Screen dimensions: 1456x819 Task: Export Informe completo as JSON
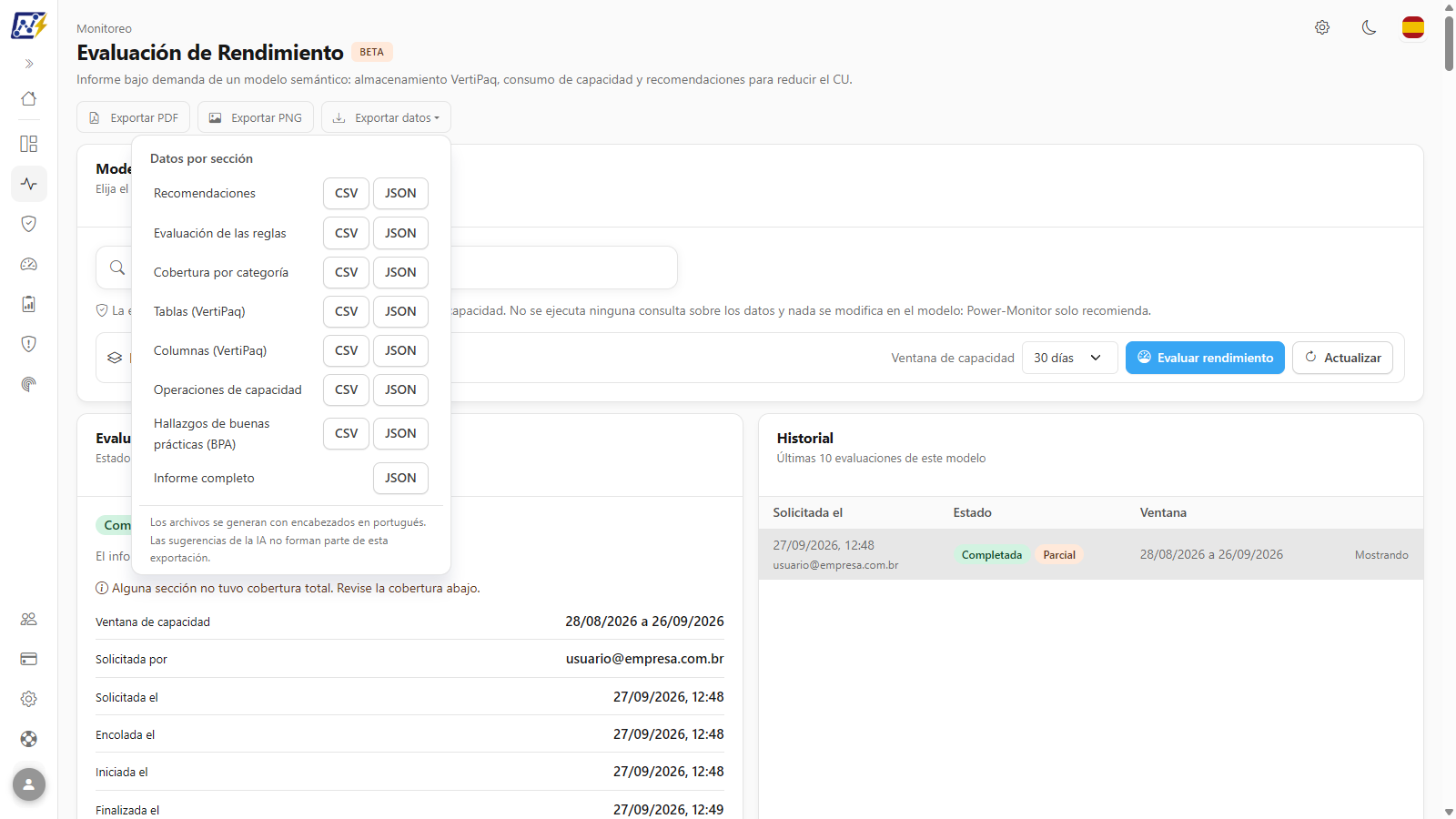[x=400, y=478]
